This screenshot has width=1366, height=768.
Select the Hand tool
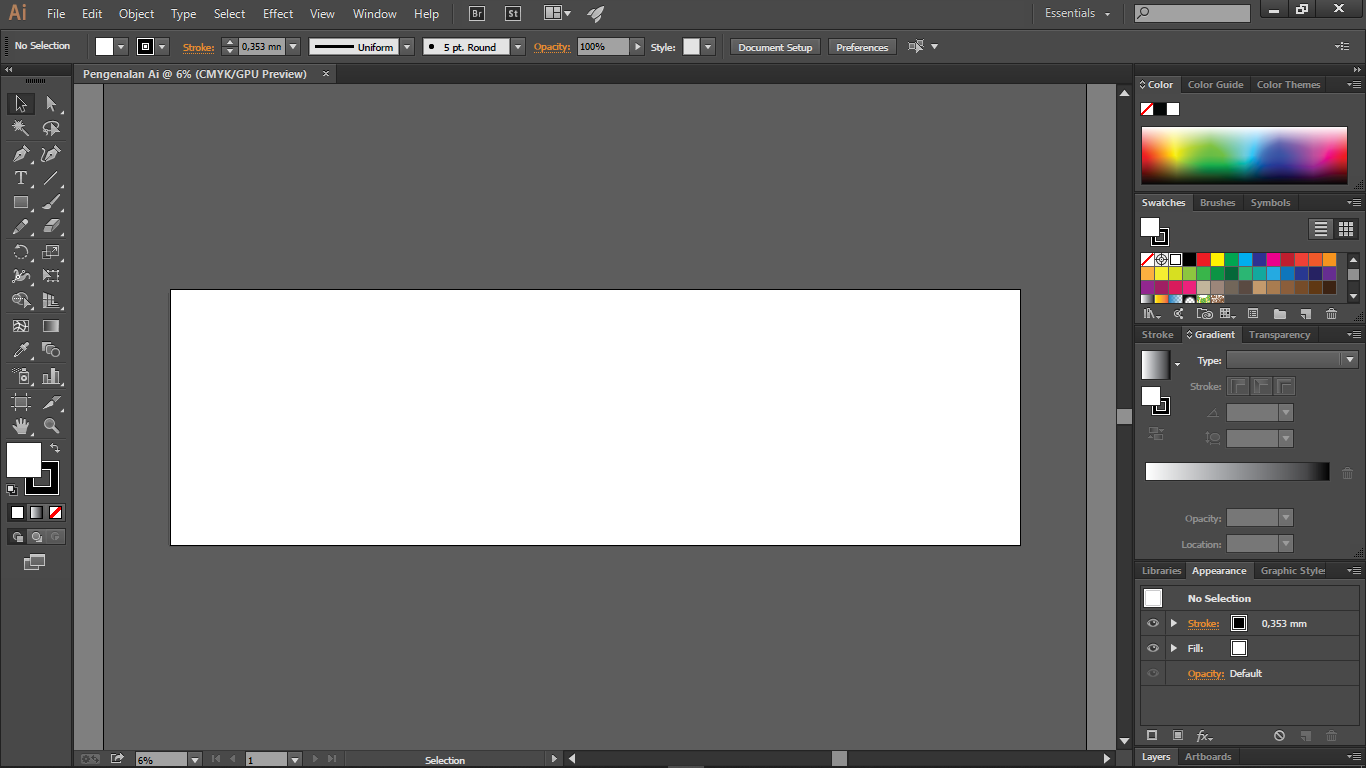pos(21,426)
